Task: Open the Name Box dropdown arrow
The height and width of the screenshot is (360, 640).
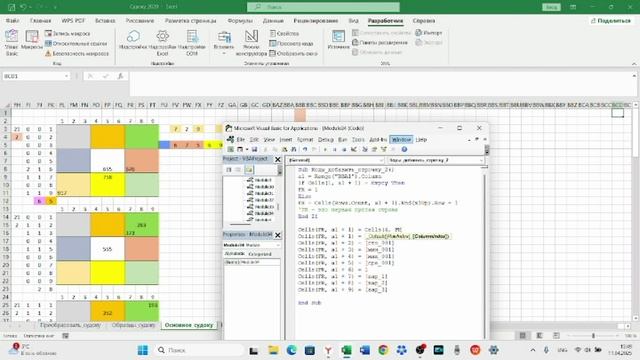Action: click(x=67, y=76)
